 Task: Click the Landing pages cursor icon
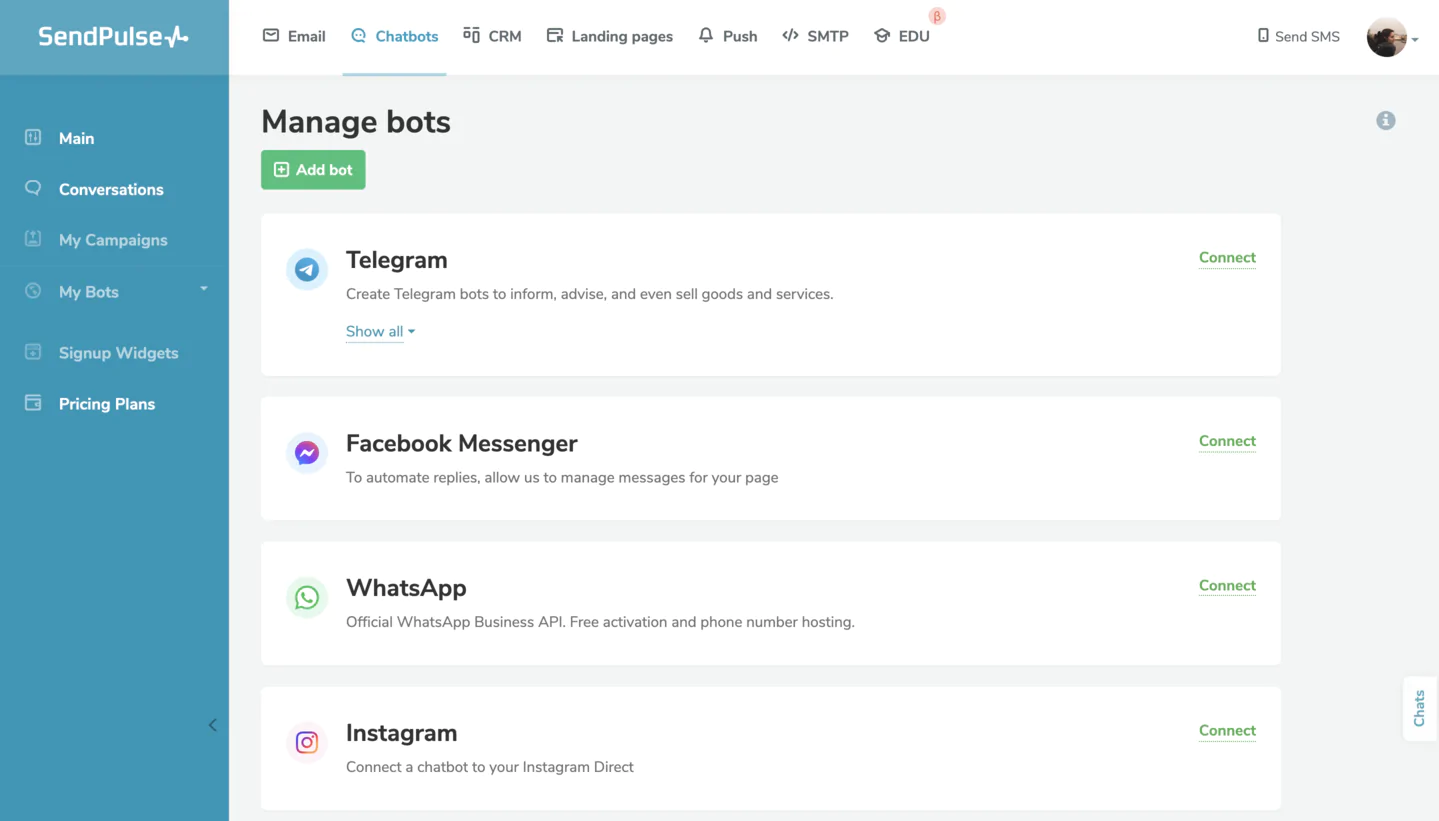tap(555, 35)
